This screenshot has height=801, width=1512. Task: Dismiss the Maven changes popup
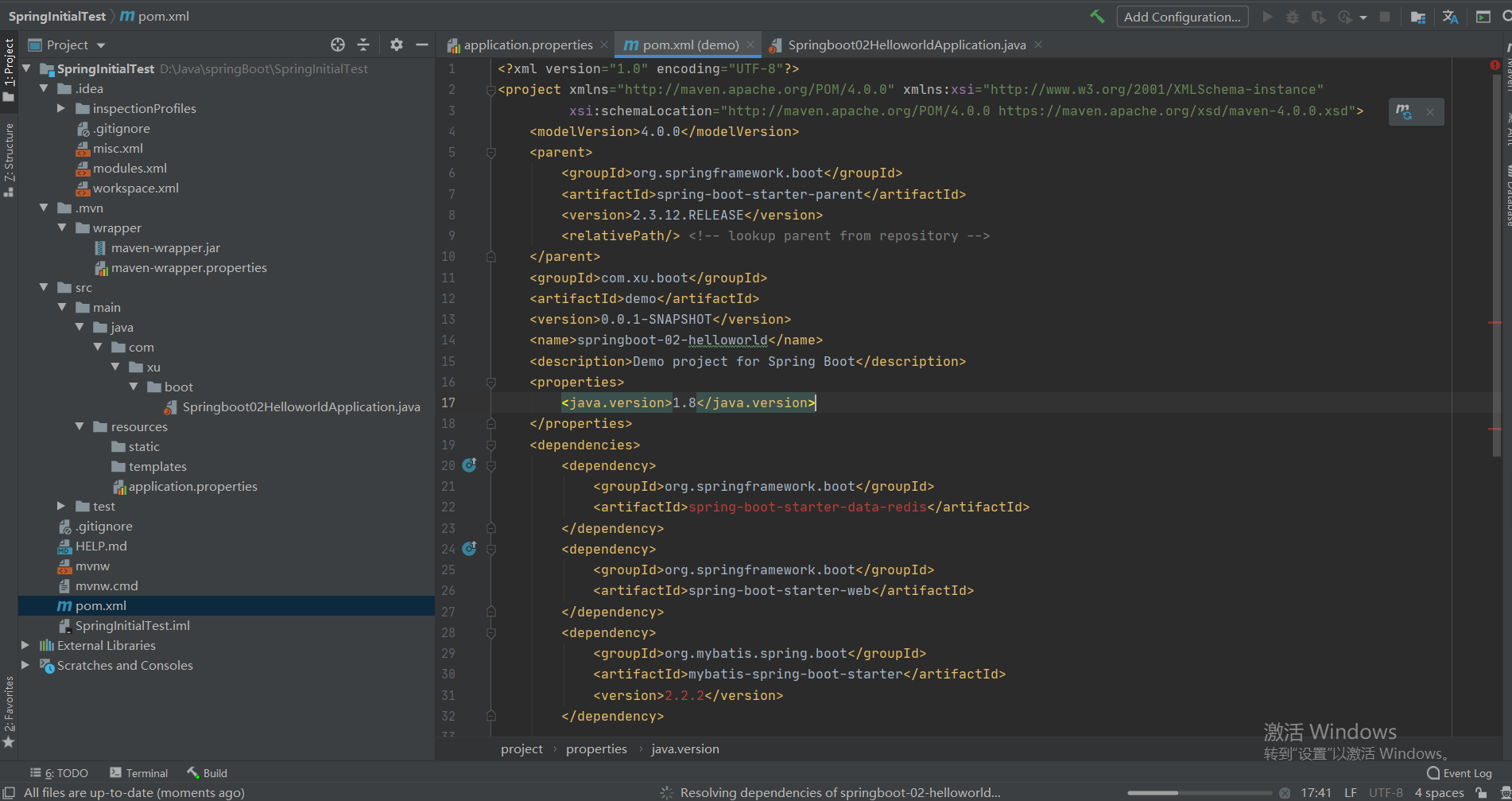point(1430,112)
